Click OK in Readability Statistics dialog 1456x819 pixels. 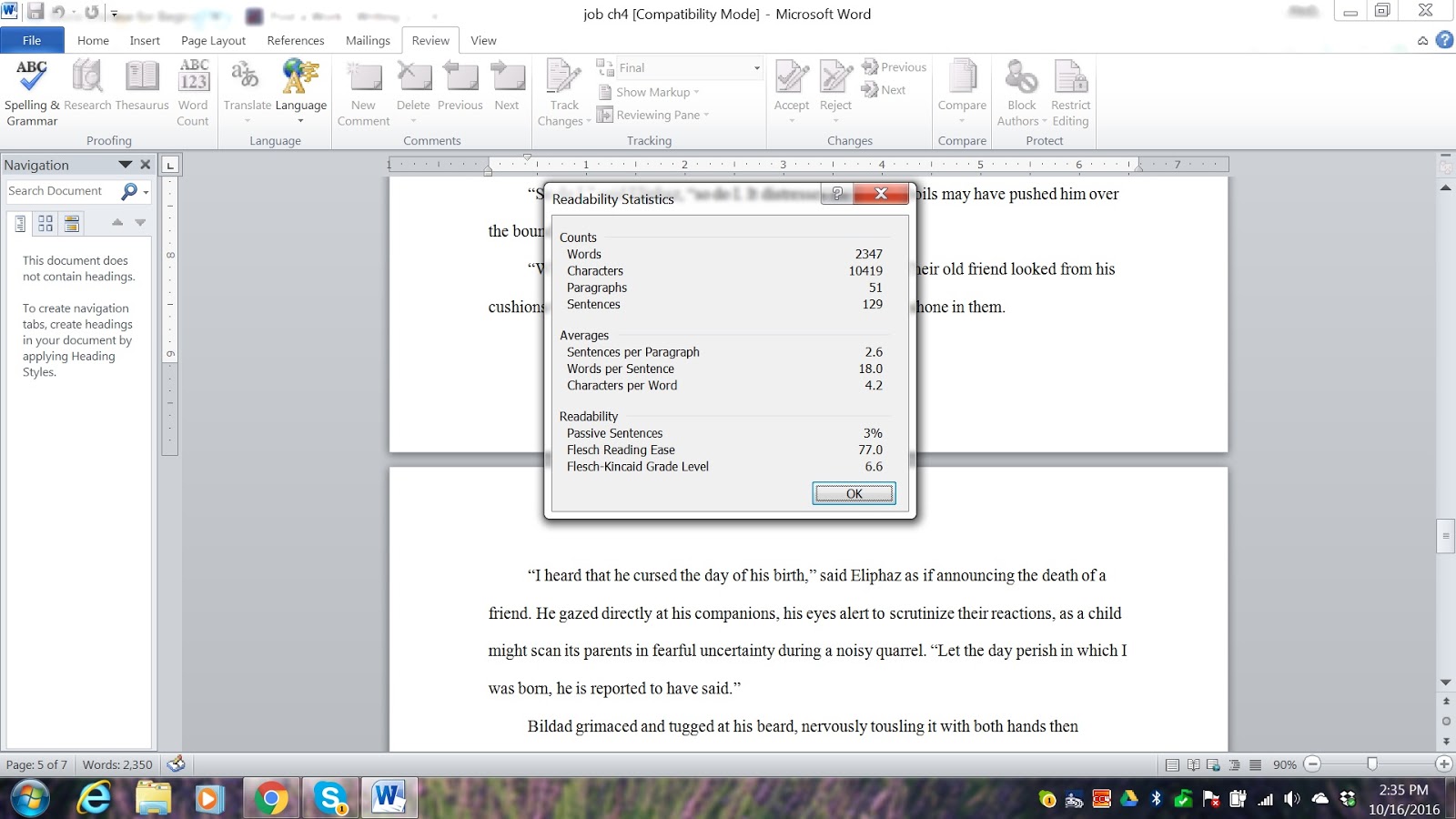point(854,493)
